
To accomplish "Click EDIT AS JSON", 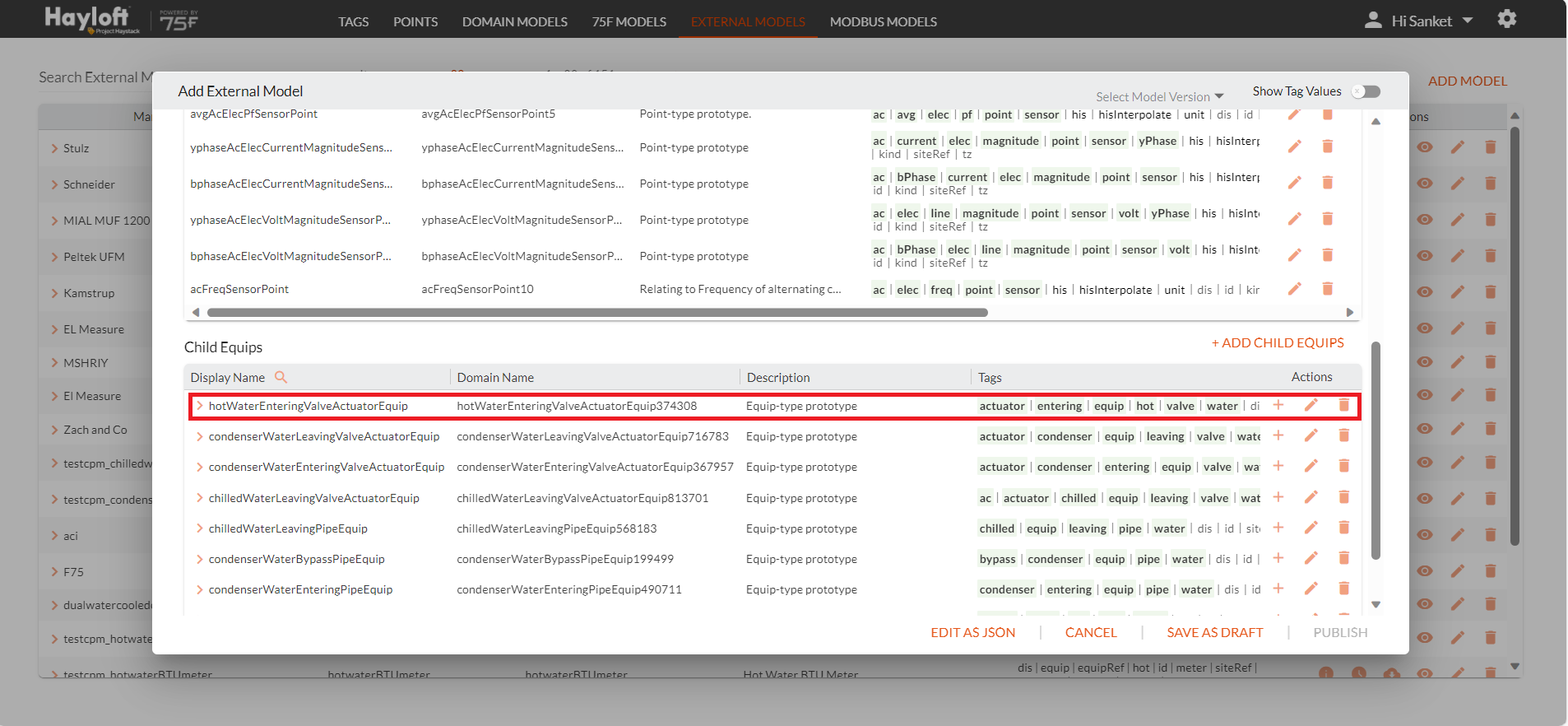I will pyautogui.click(x=973, y=632).
